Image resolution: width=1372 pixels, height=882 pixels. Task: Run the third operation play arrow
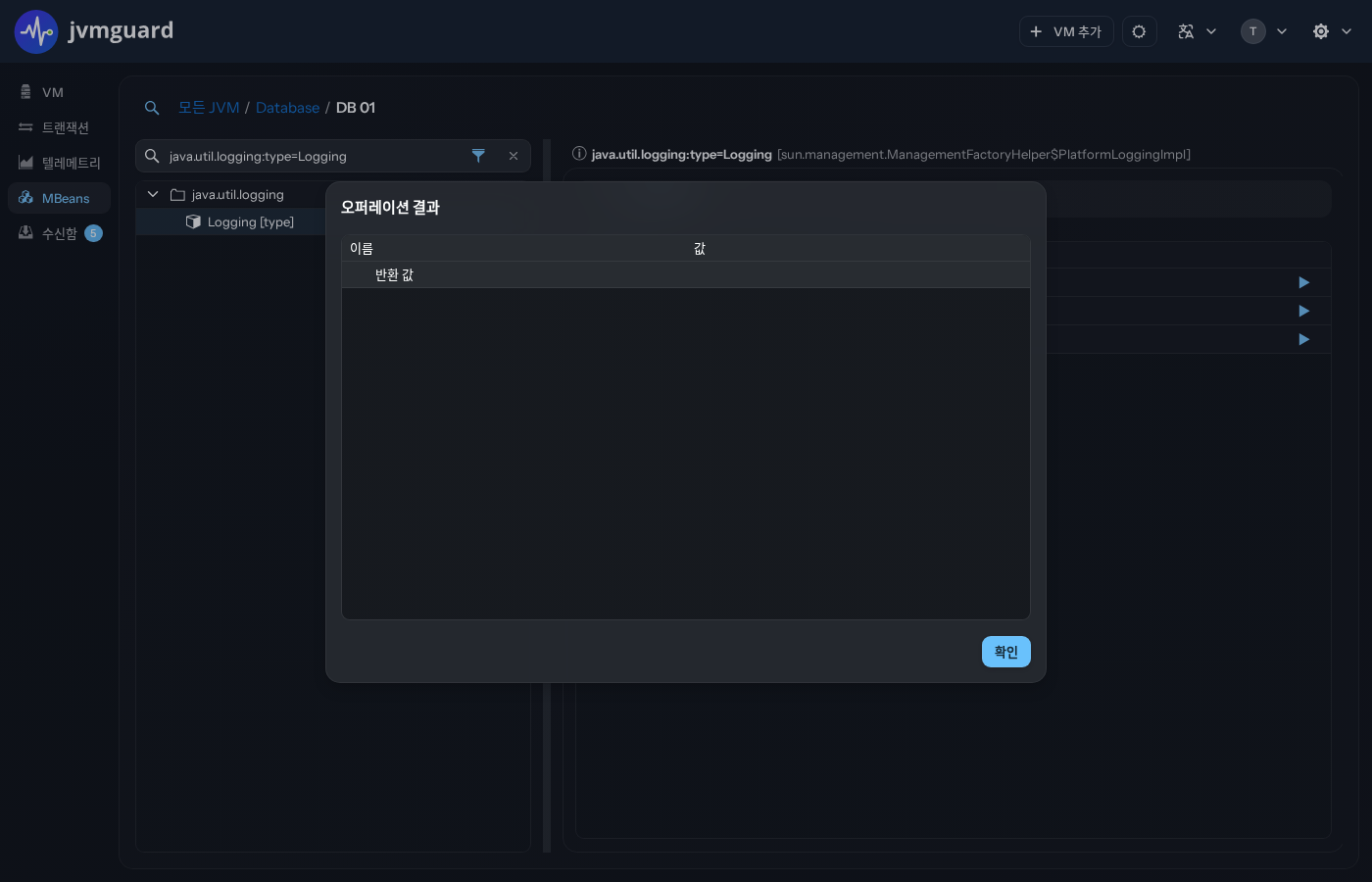tap(1304, 339)
